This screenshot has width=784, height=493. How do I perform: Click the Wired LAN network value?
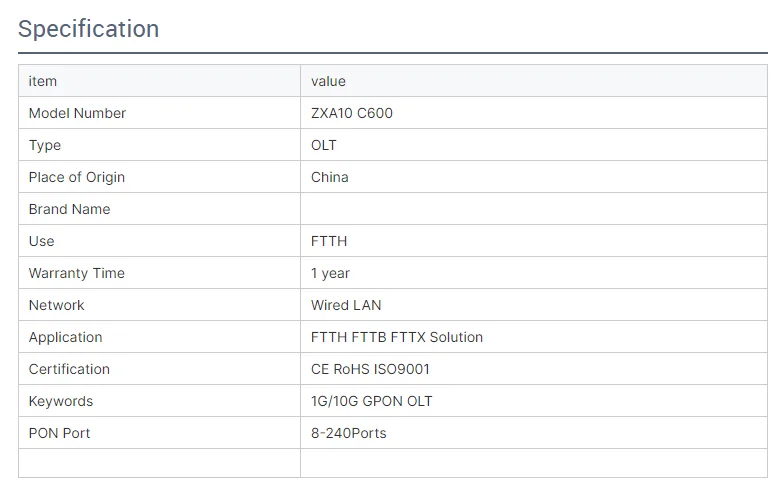point(346,305)
